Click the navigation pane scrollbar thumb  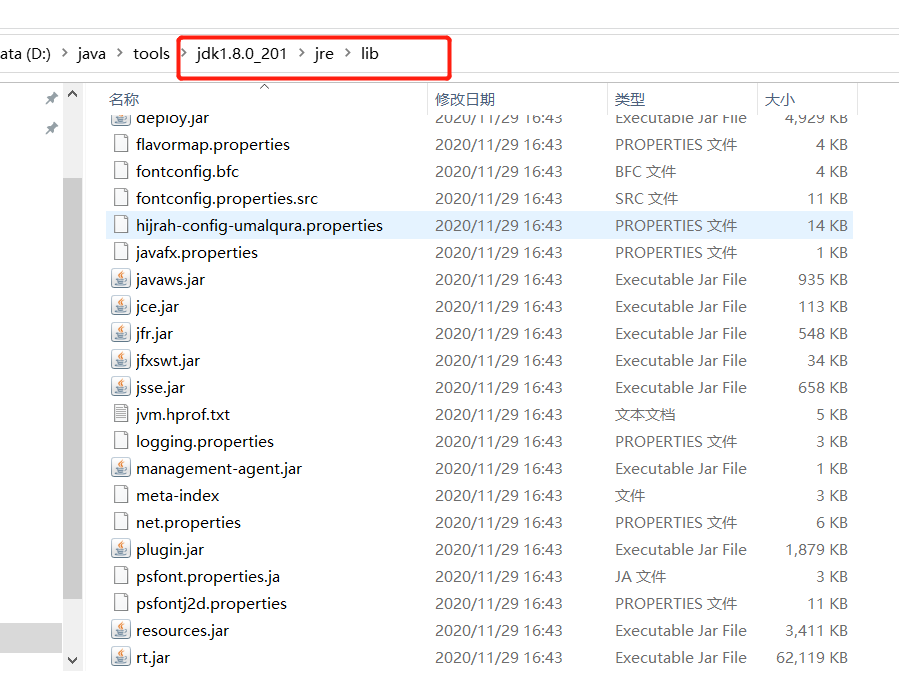(72, 389)
